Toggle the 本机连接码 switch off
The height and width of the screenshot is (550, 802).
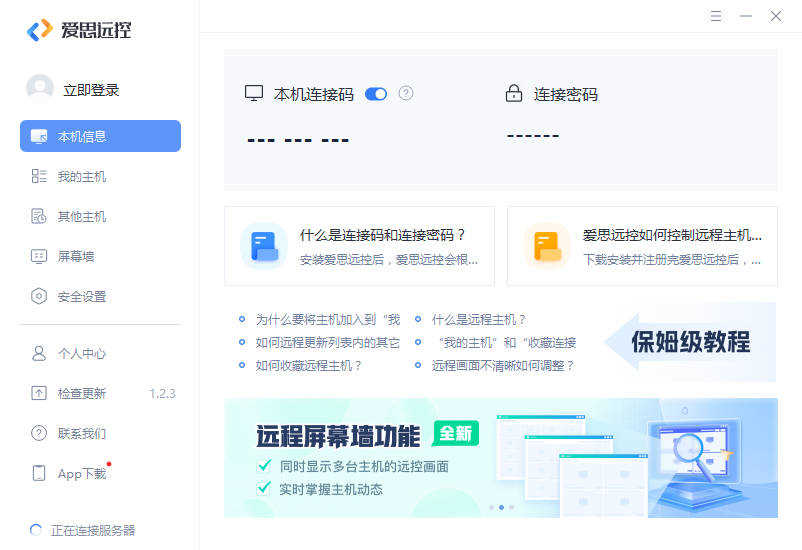pos(376,94)
